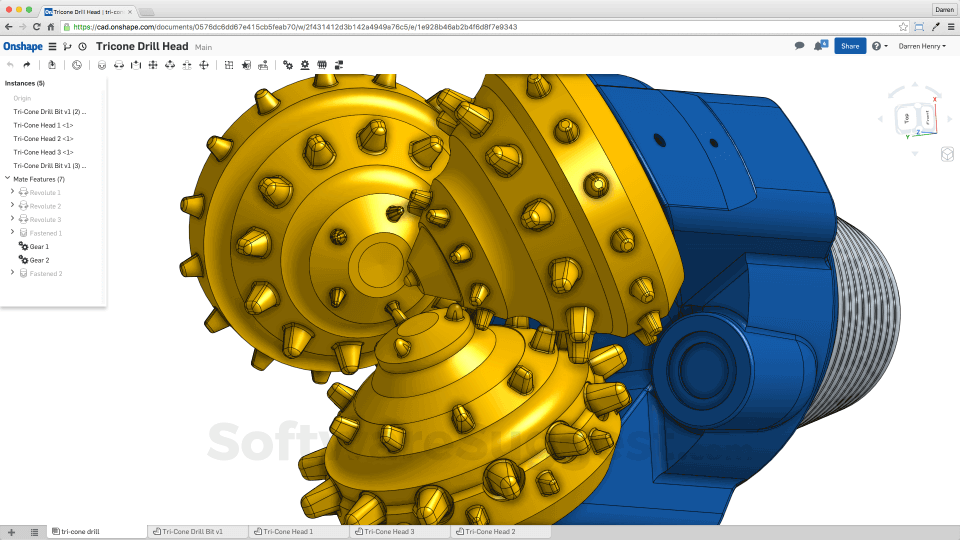Open the Onshape hamburger menu
The width and height of the screenshot is (960, 540).
click(53, 47)
